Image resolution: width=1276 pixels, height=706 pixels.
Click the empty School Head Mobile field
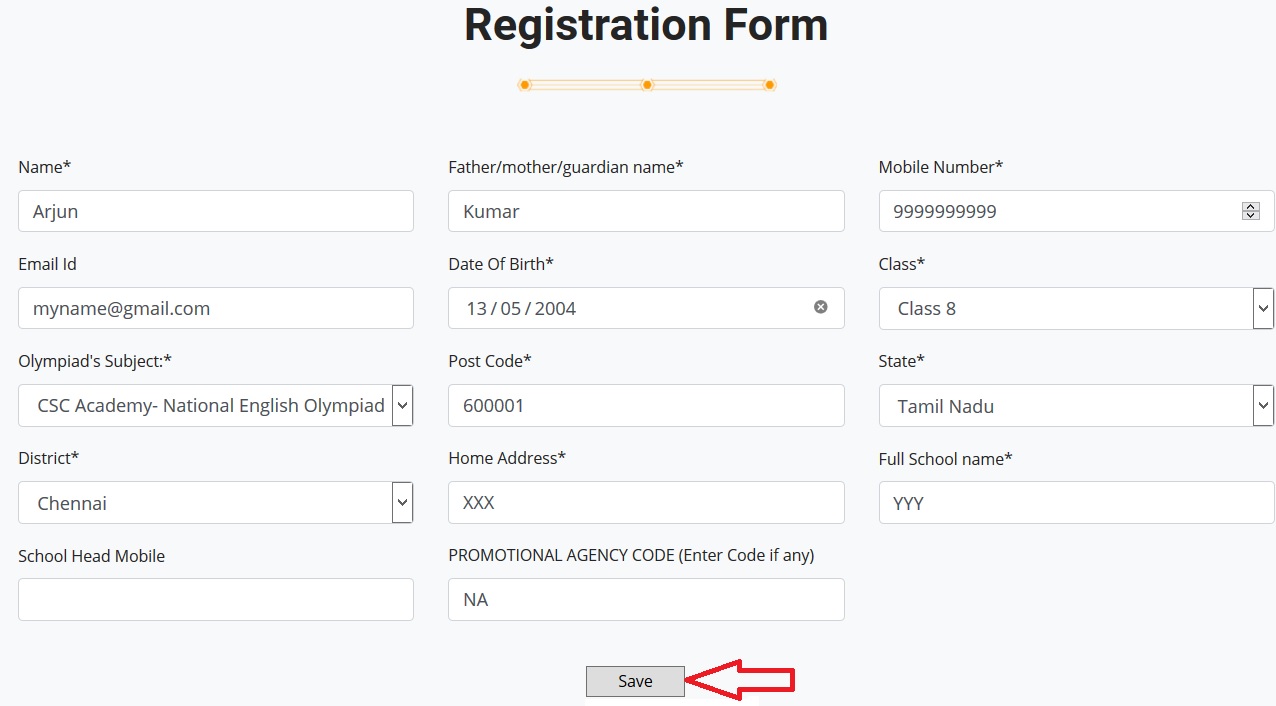[x=215, y=599]
